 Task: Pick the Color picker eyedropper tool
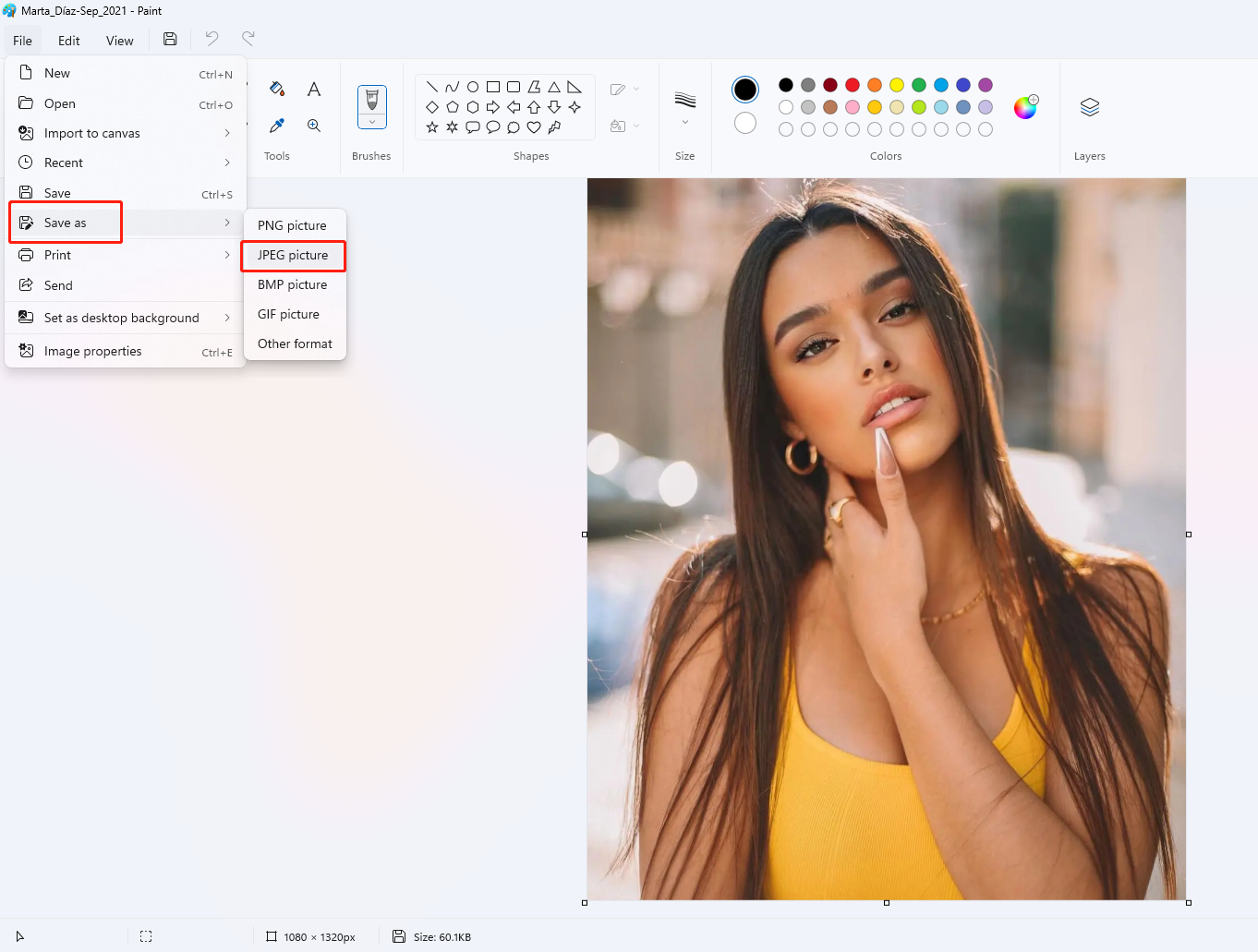[276, 126]
